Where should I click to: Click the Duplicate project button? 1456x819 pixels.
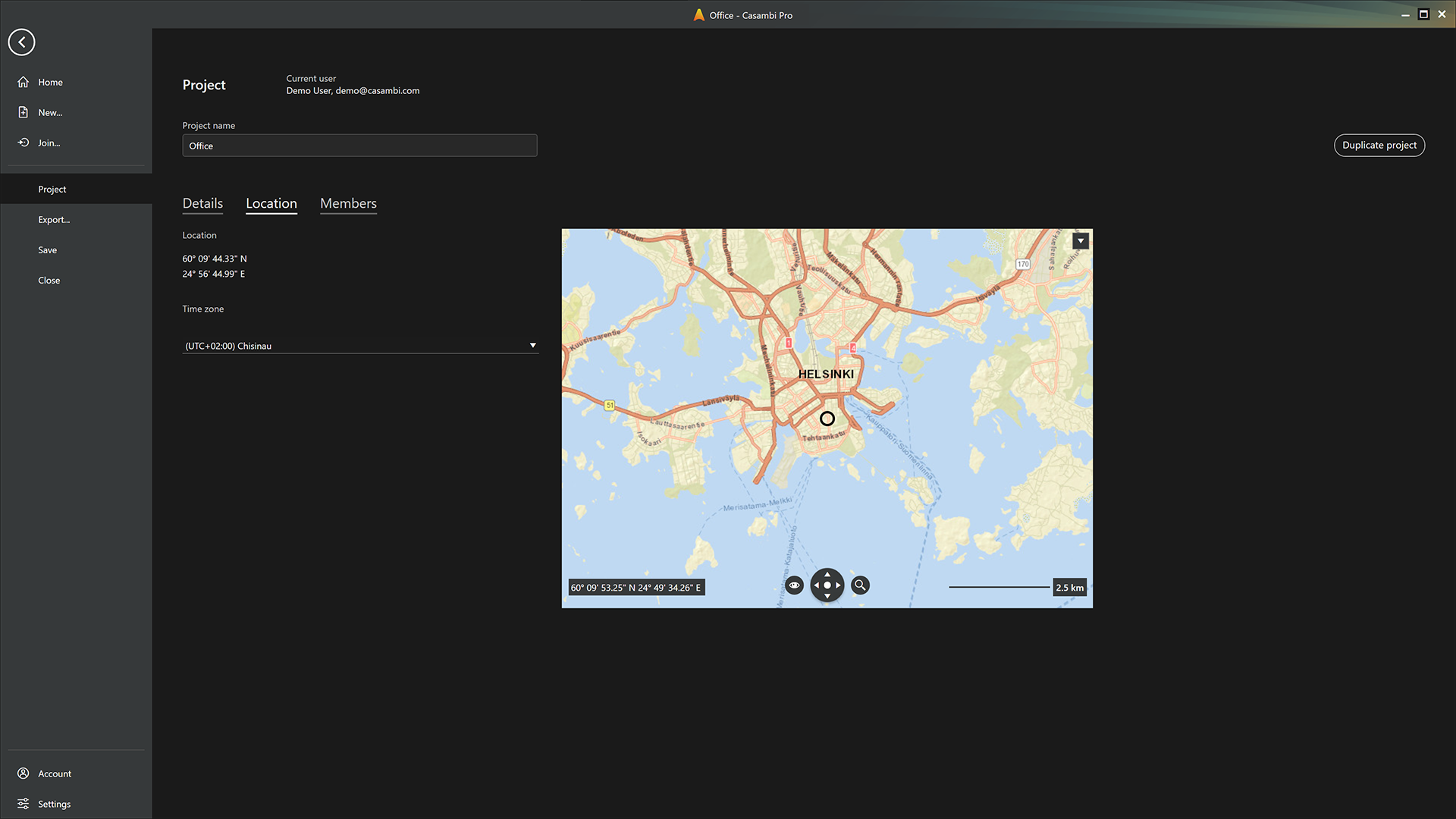(x=1379, y=145)
